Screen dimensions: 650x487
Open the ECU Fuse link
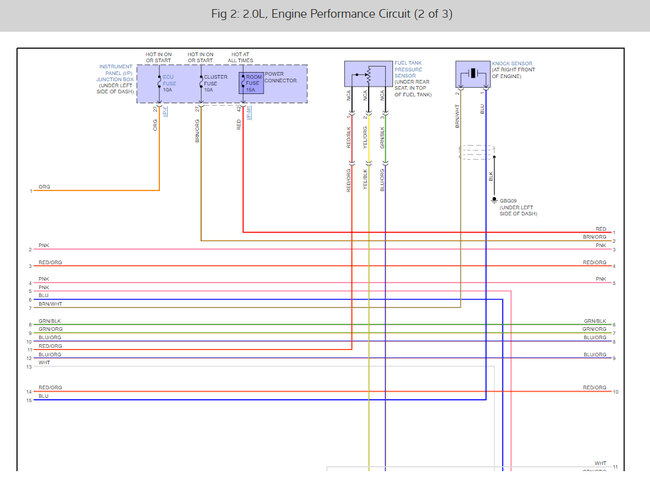(169, 80)
